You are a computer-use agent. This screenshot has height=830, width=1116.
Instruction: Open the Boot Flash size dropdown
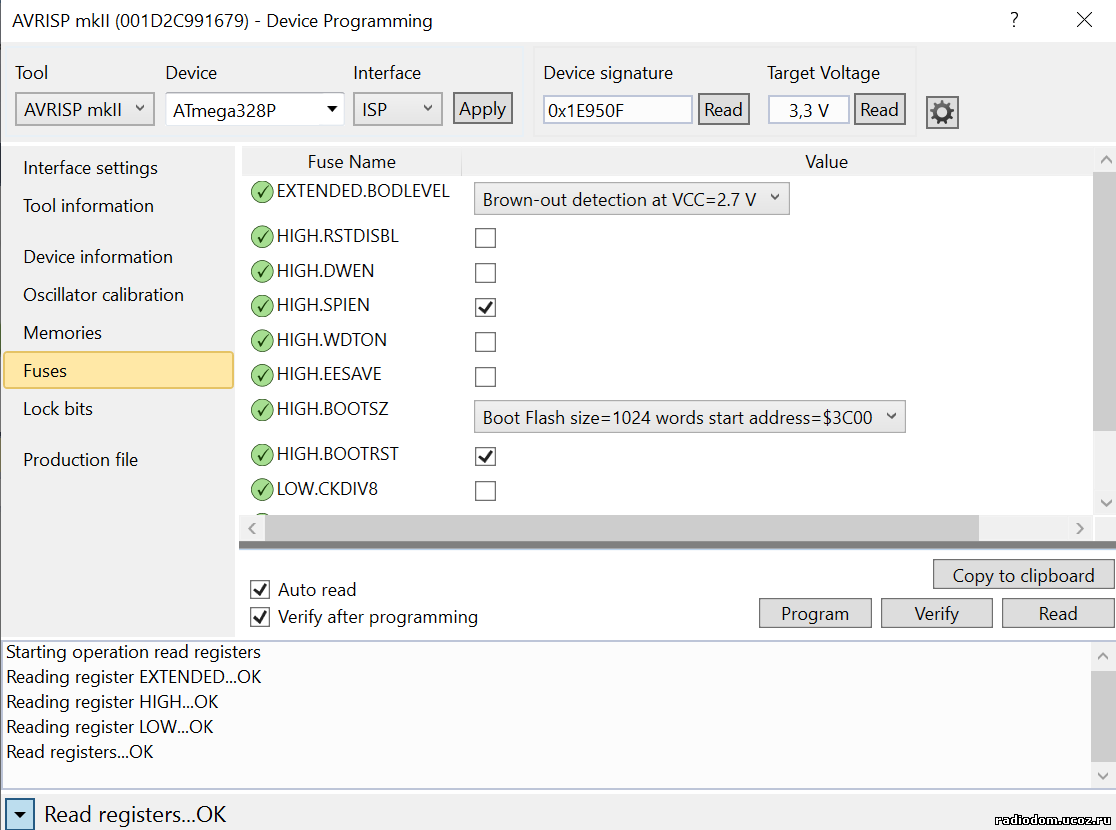(690, 417)
